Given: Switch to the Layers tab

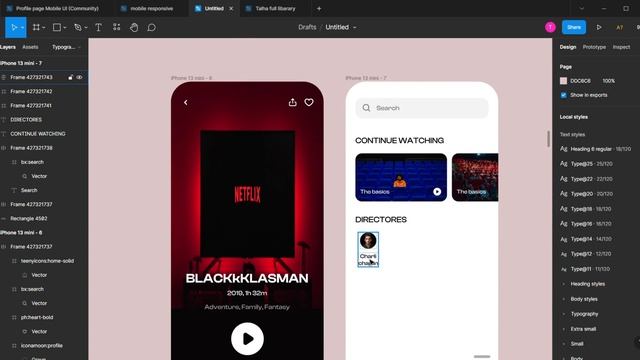Looking at the screenshot, I should pyautogui.click(x=8, y=47).
